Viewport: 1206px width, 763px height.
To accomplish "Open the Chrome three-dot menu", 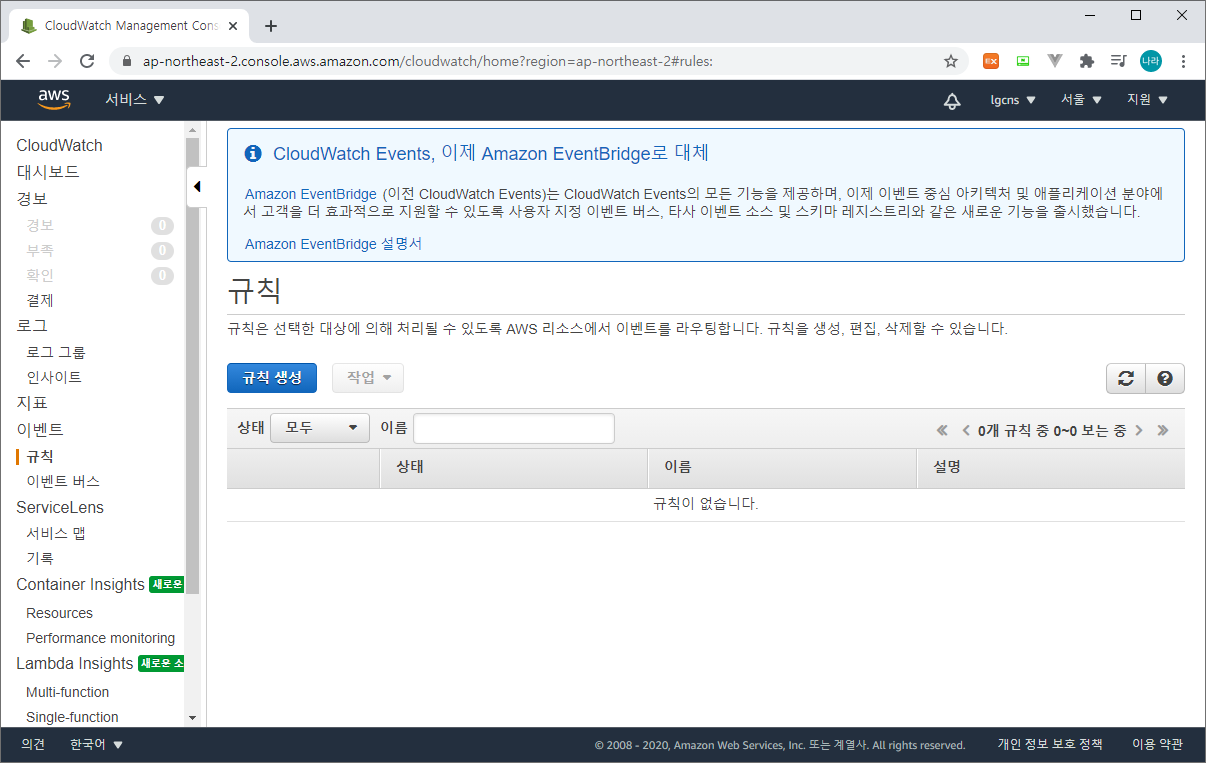I will tap(1184, 61).
